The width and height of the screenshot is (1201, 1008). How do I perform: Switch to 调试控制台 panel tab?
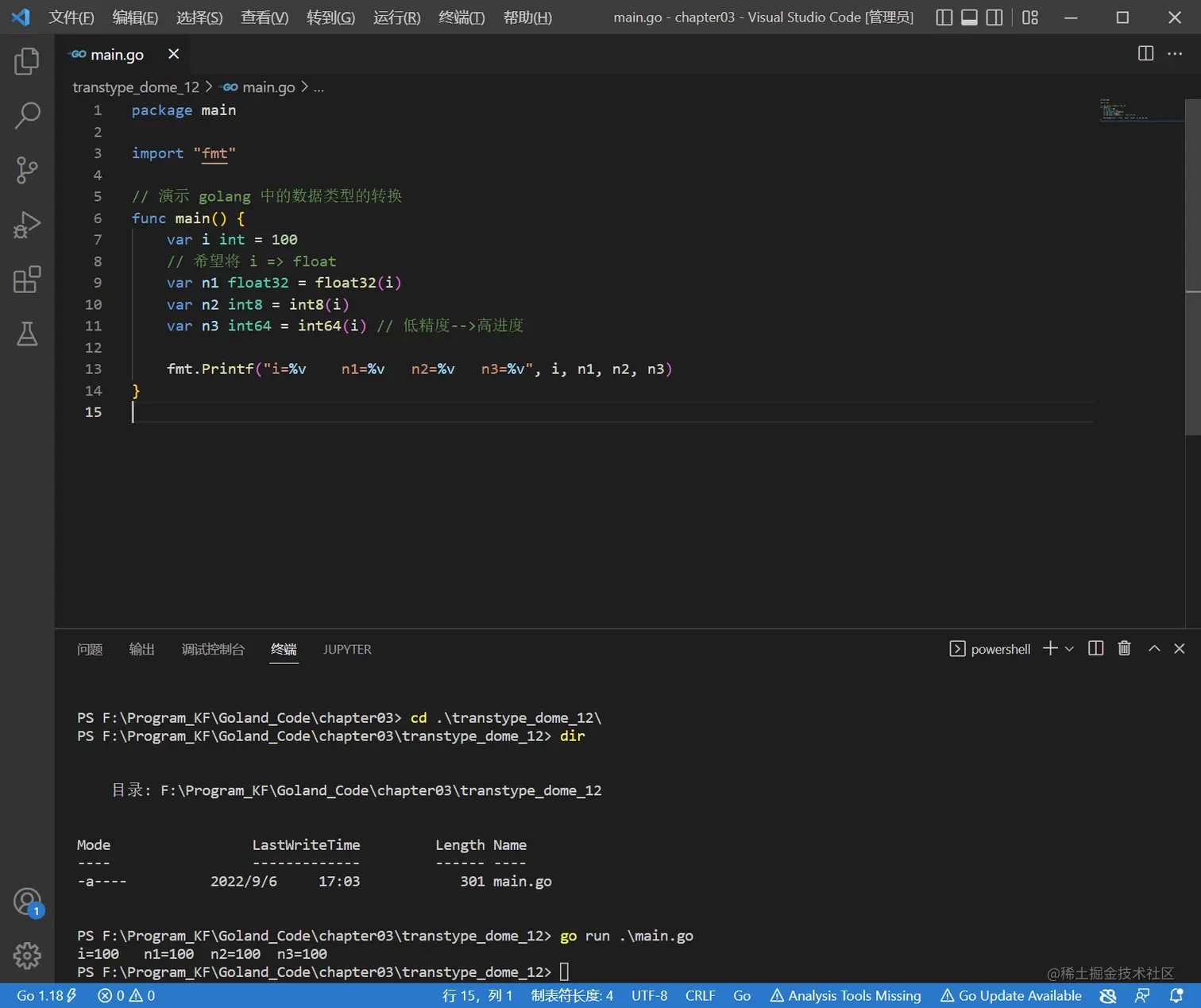tap(213, 649)
